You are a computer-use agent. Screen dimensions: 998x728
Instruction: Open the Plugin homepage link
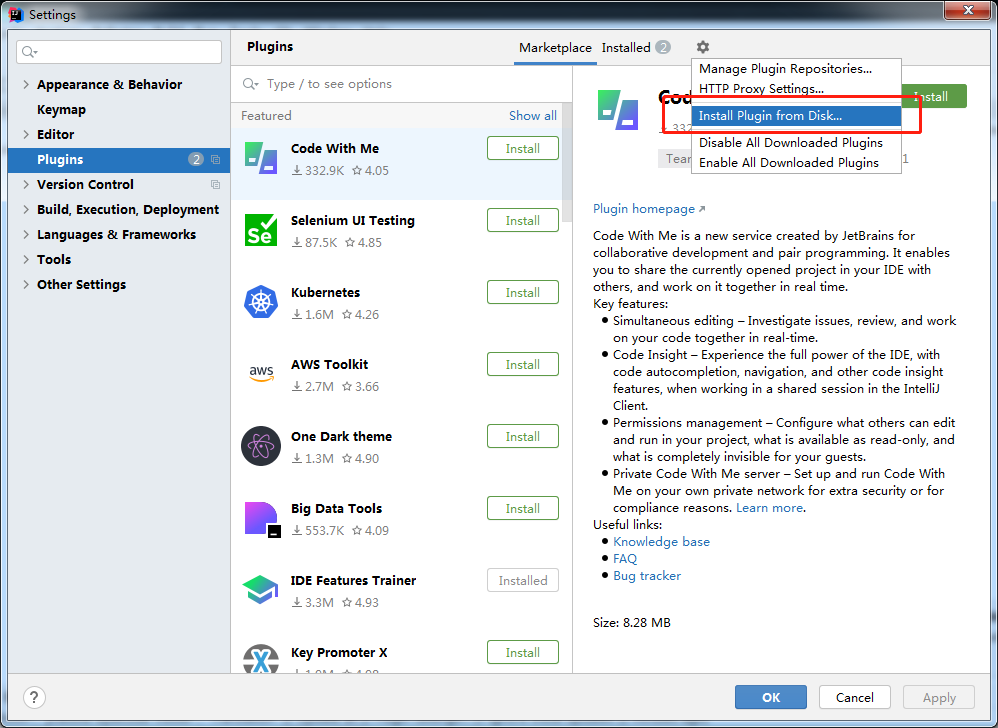pyautogui.click(x=649, y=209)
